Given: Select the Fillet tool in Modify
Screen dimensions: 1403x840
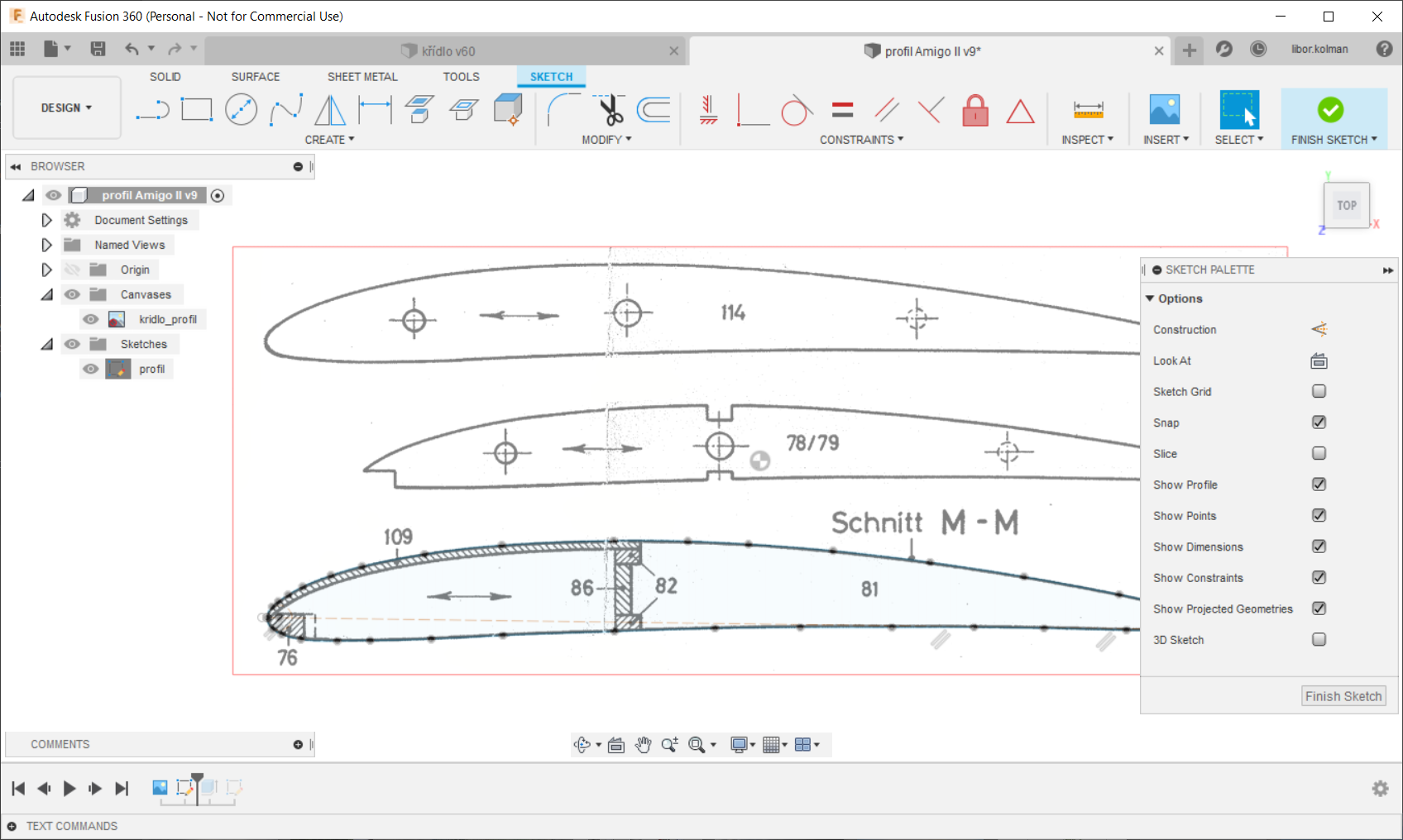Looking at the screenshot, I should 564,110.
